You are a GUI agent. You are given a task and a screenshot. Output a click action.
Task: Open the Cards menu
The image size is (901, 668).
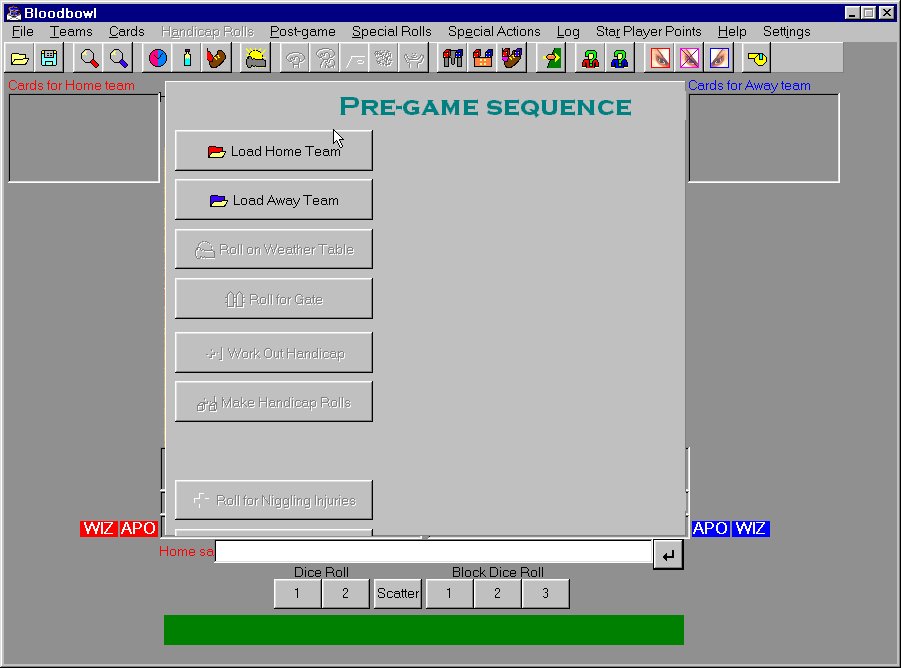pos(126,32)
